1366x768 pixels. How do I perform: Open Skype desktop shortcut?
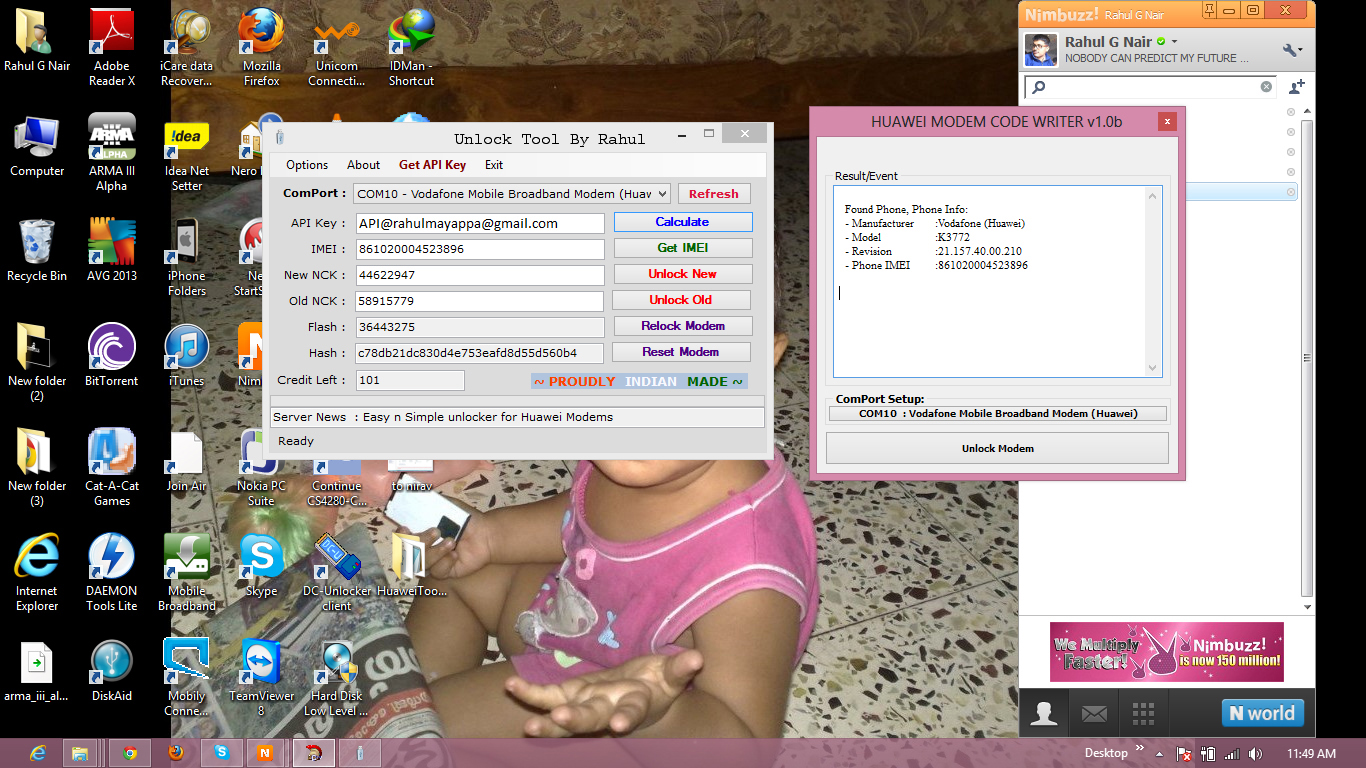click(261, 565)
